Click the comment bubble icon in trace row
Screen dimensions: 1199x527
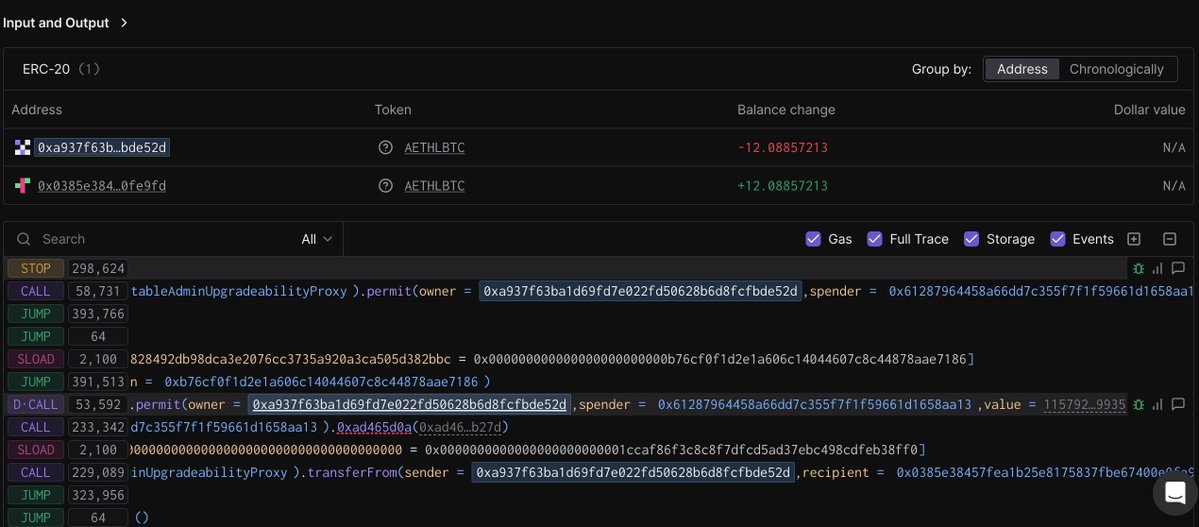1178,268
